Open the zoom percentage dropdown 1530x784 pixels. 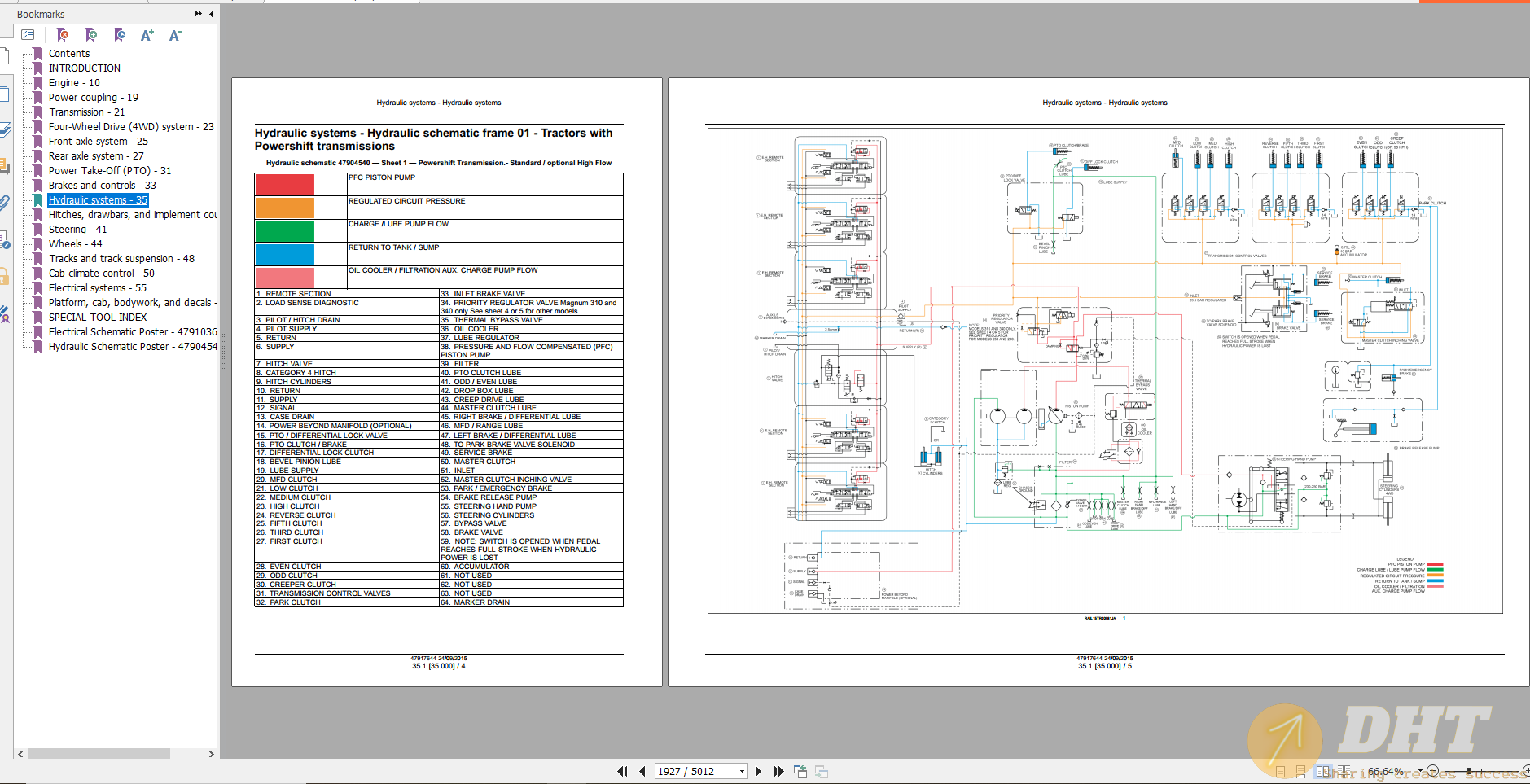click(x=1419, y=771)
